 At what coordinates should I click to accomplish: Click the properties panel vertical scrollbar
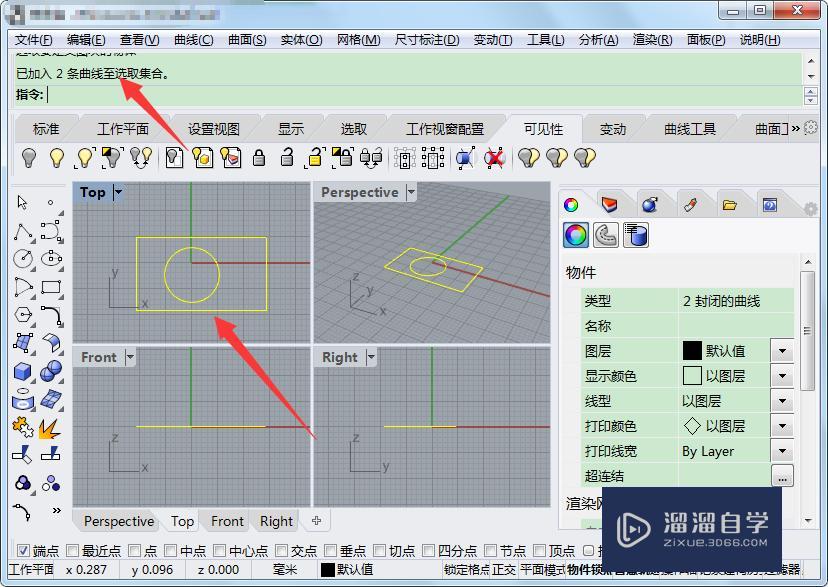point(807,331)
